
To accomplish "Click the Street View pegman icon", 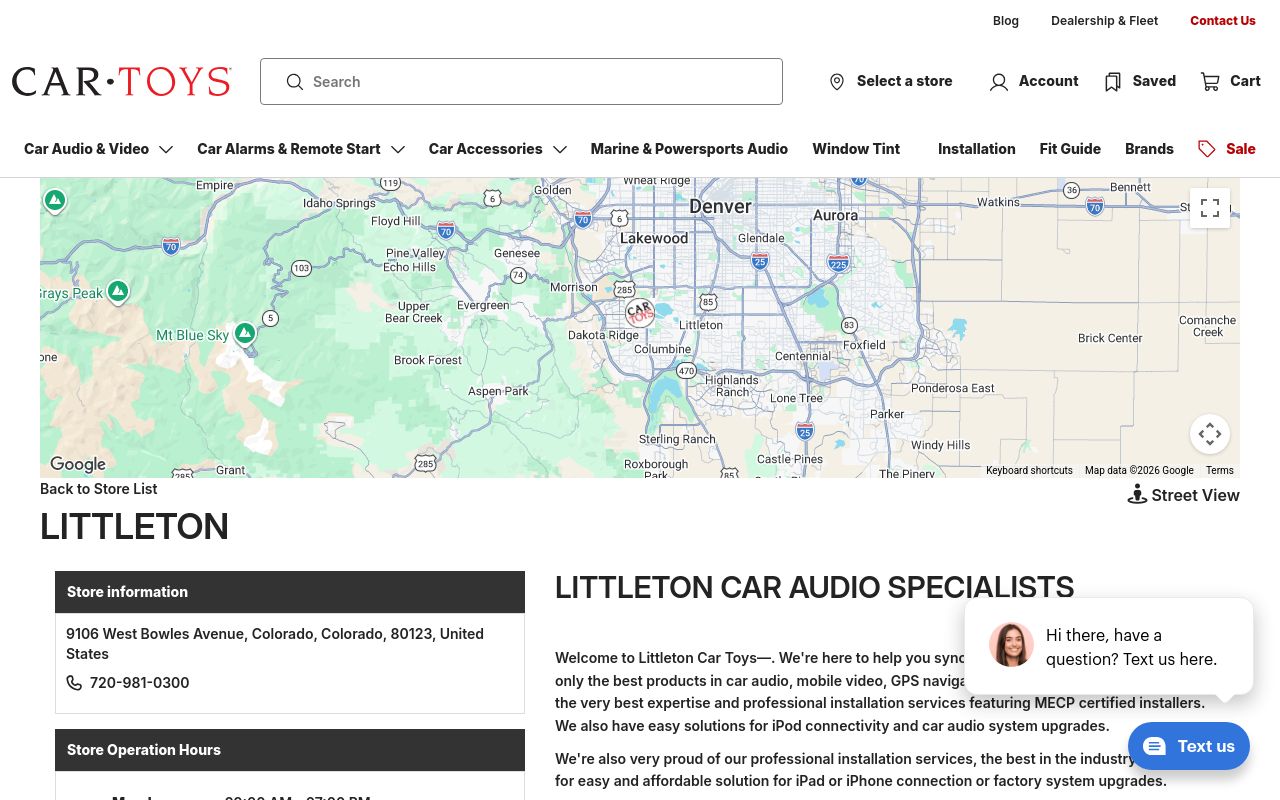I will point(1137,494).
